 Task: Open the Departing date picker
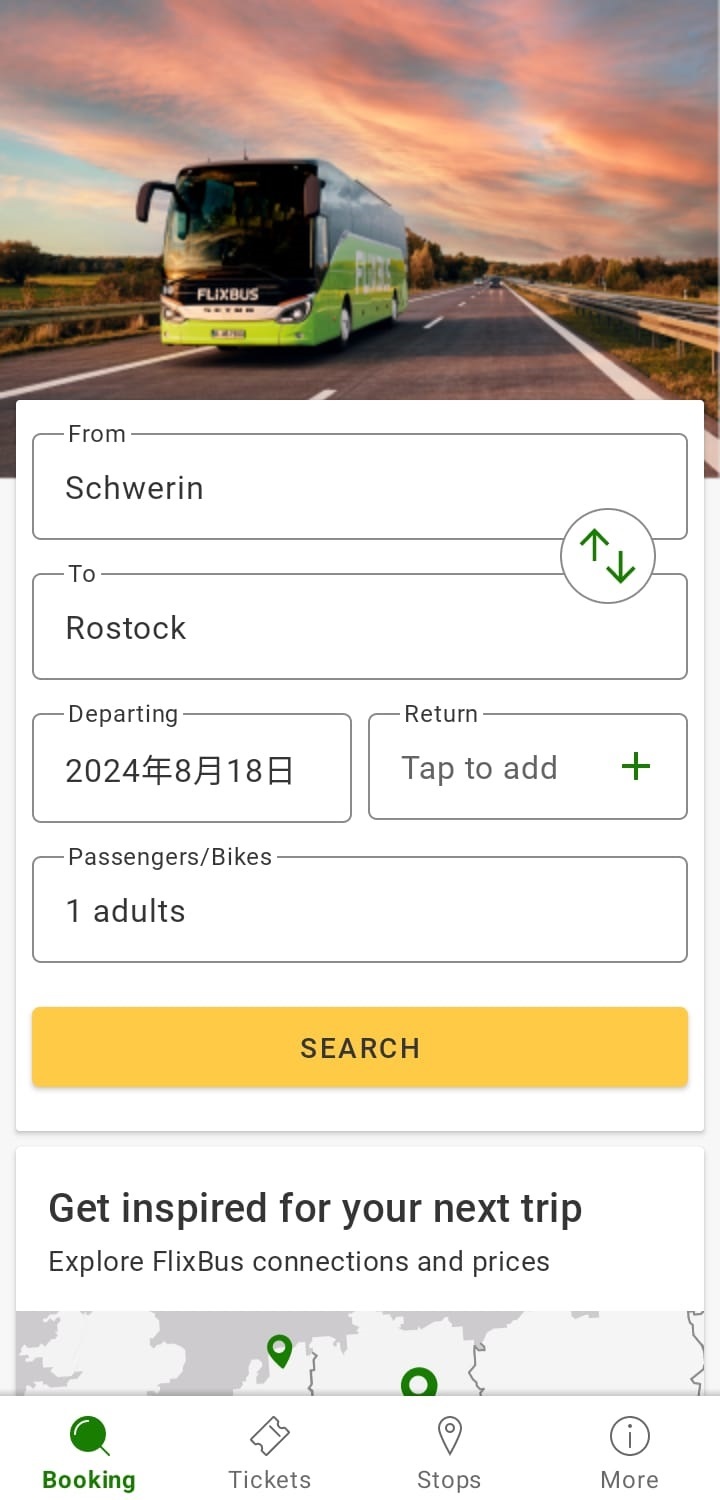point(191,769)
